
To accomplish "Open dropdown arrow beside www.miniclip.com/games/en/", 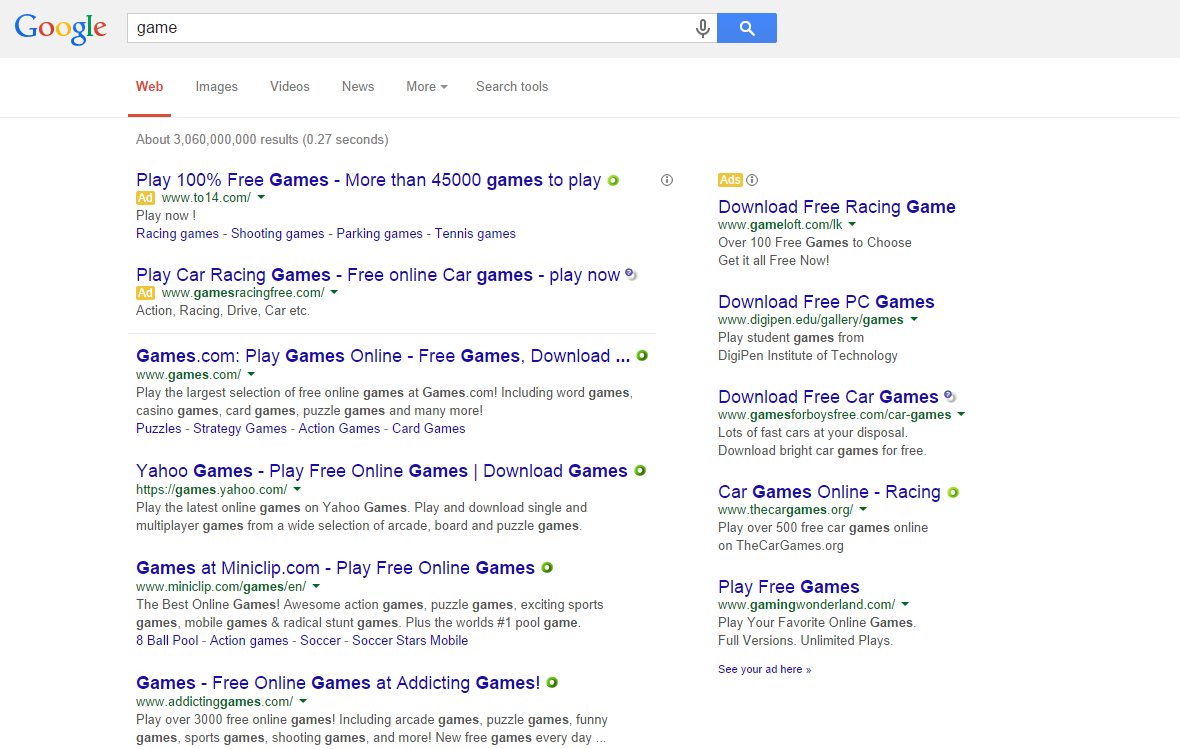I will click(316, 586).
